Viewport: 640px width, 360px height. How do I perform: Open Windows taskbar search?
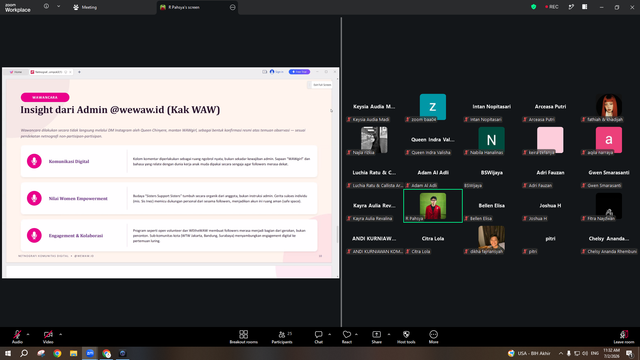tap(24, 353)
